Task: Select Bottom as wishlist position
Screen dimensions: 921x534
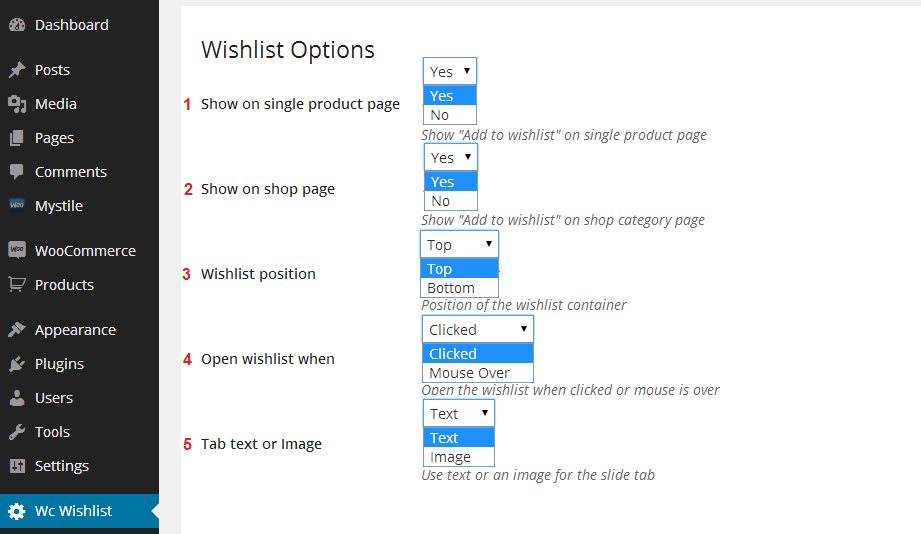Action: (451, 288)
